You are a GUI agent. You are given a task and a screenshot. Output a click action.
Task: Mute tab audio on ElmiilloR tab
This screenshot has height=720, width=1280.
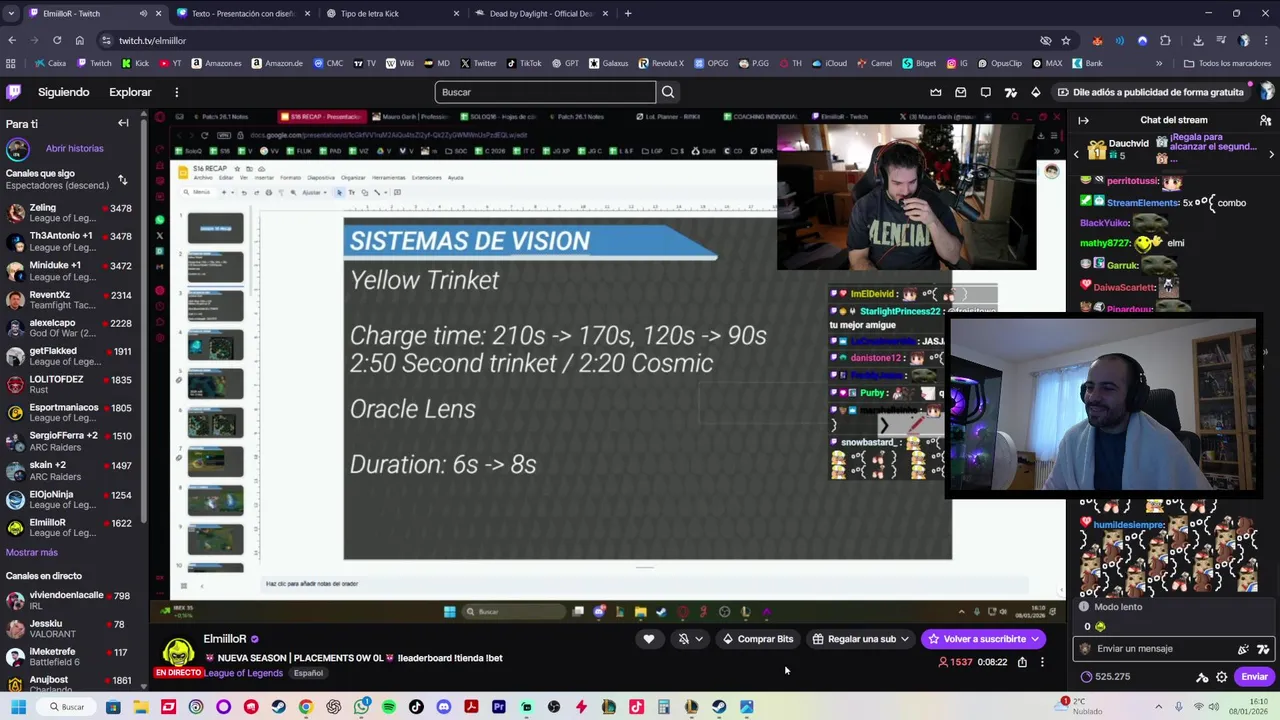143,14
